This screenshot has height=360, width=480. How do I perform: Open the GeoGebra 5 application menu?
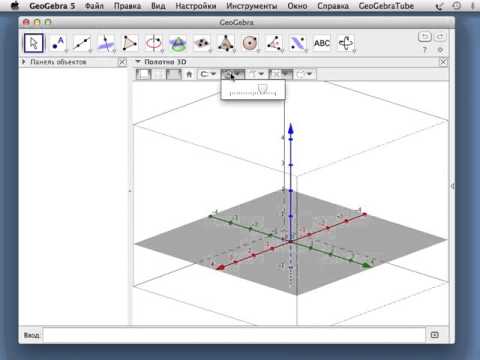coord(52,6)
